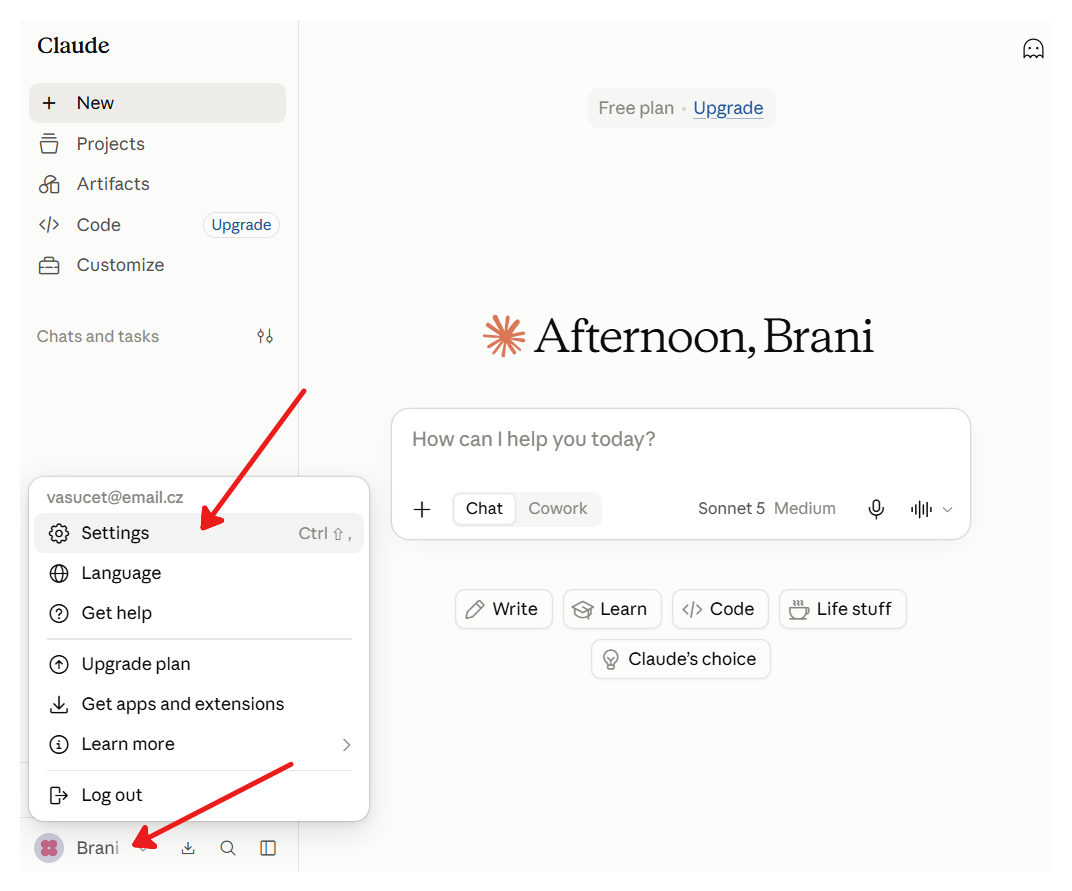Start a new chat with New
The width and height of the screenshot is (1072, 891).
157,103
